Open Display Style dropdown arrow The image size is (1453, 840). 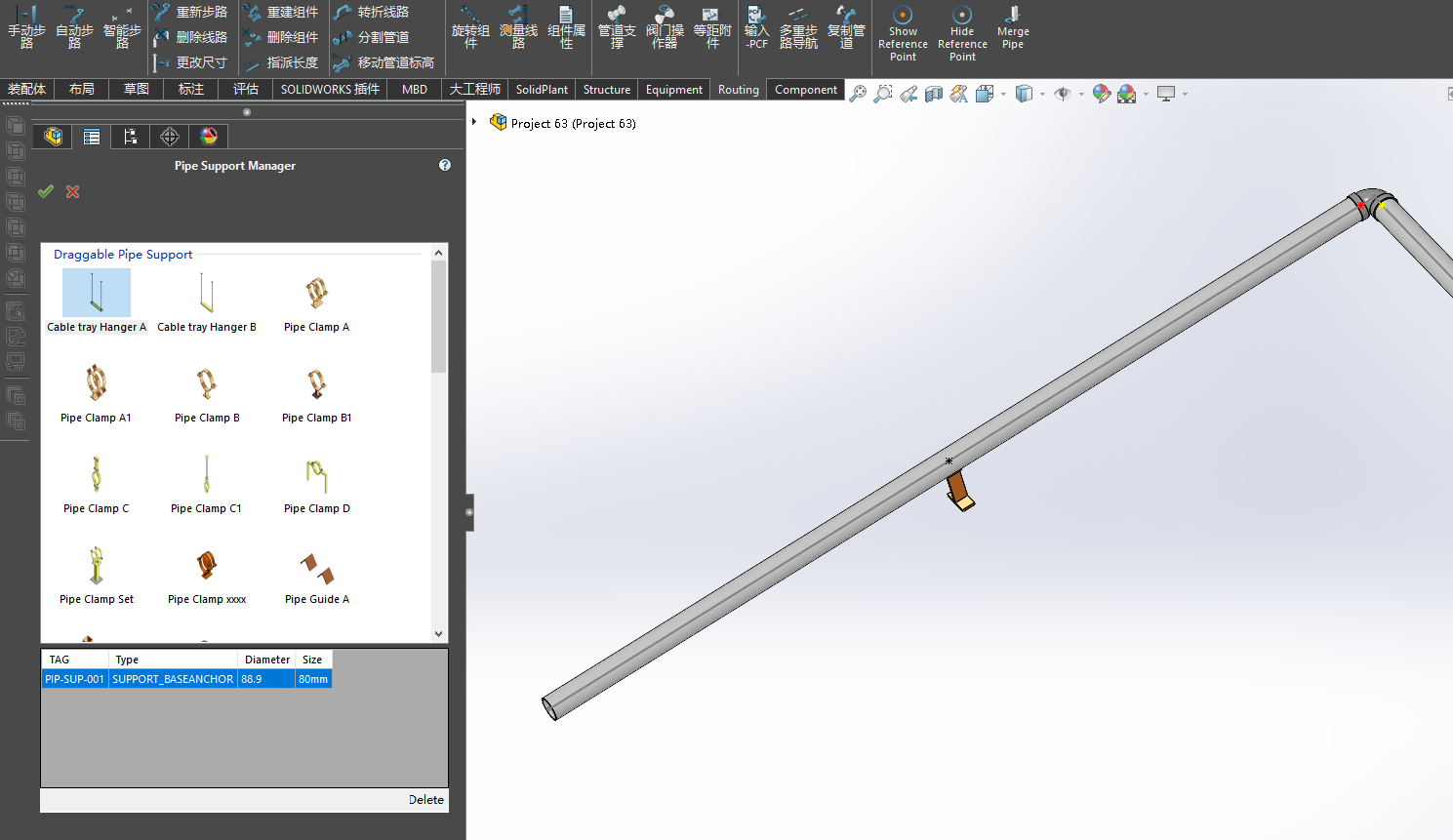point(1042,95)
